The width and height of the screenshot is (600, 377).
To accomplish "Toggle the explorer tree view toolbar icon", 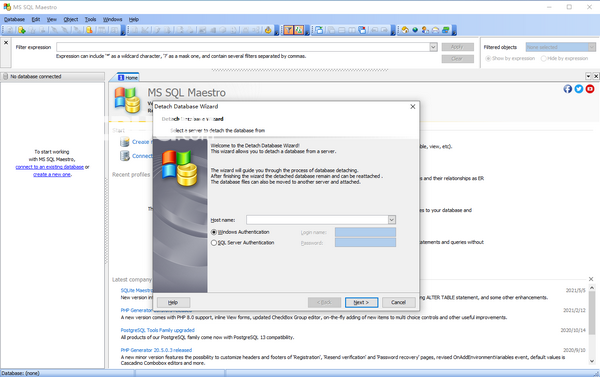I will (299, 30).
